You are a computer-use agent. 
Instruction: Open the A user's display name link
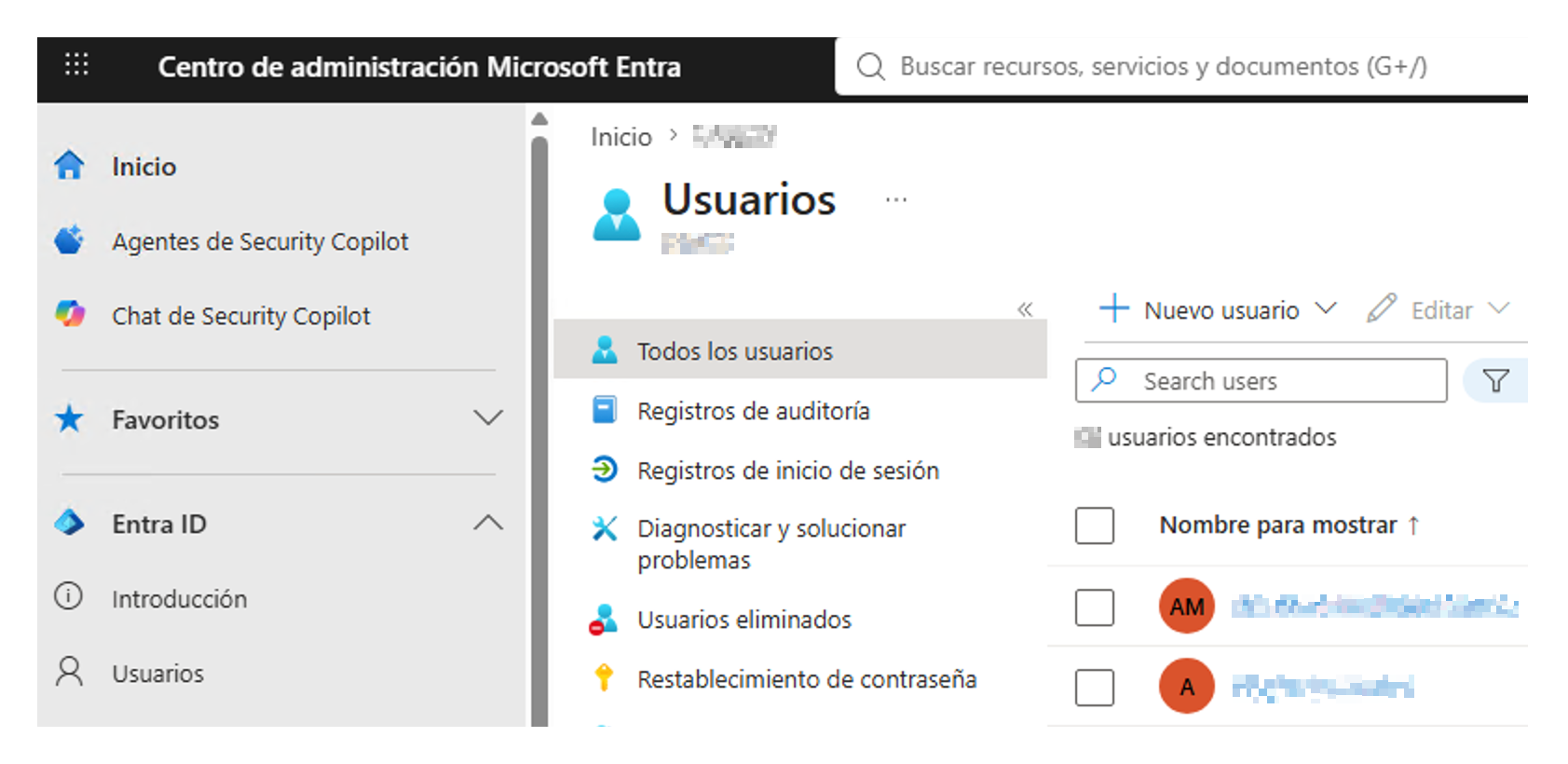[1322, 687]
